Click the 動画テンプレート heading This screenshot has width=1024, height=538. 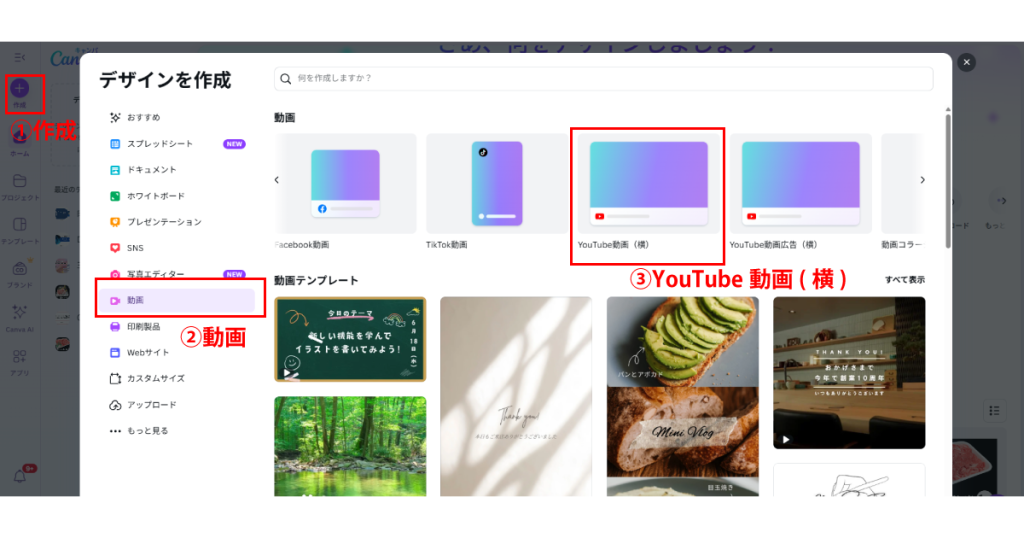point(316,280)
